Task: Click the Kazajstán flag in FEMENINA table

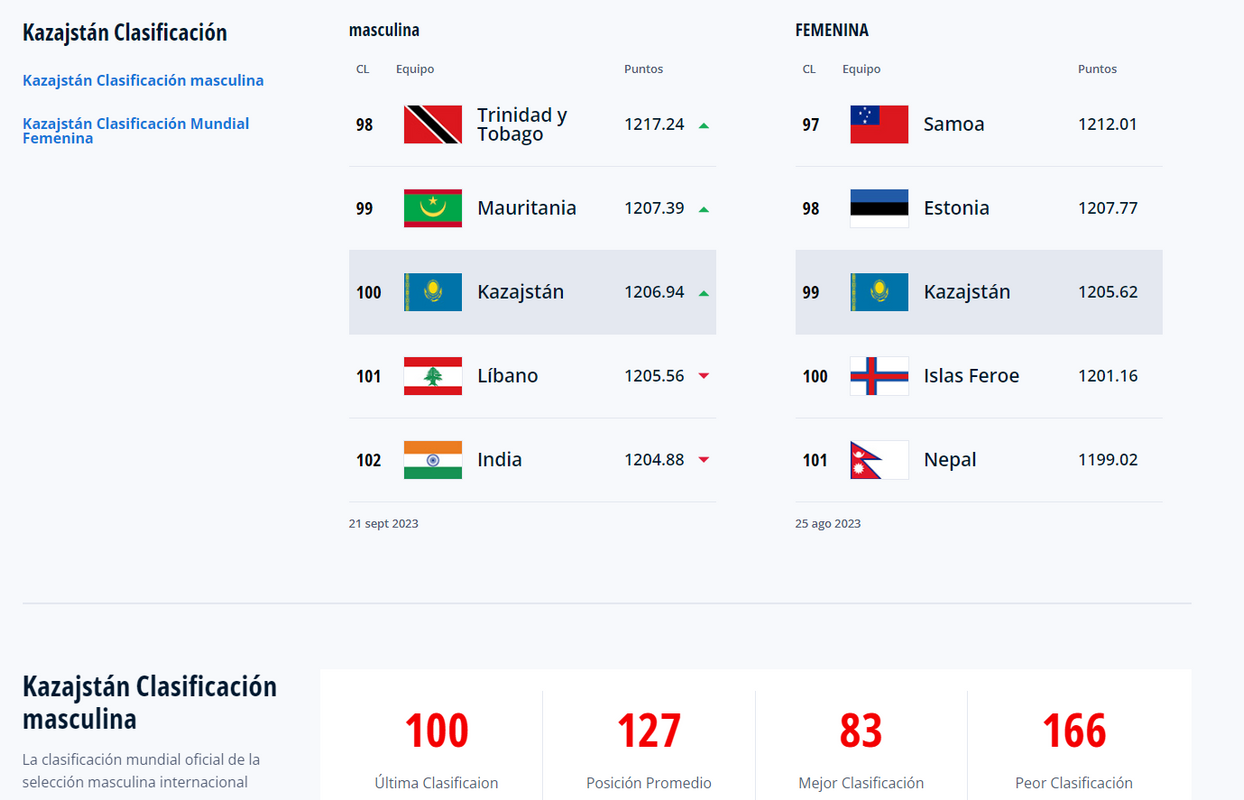Action: pyautogui.click(x=879, y=292)
